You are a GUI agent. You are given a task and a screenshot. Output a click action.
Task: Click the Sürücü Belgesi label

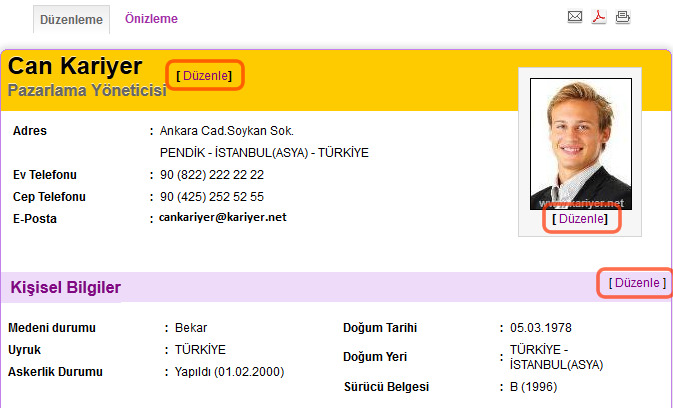click(x=386, y=387)
